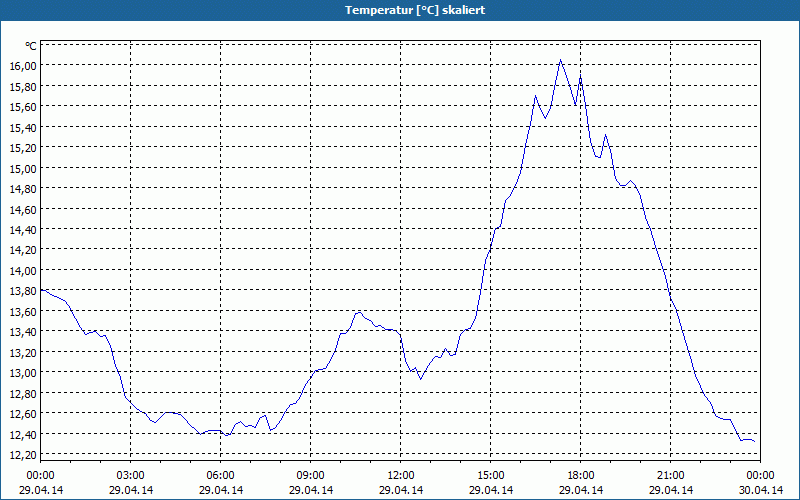Click the 03:00 time axis label
The image size is (800, 500).
pyautogui.click(x=131, y=475)
